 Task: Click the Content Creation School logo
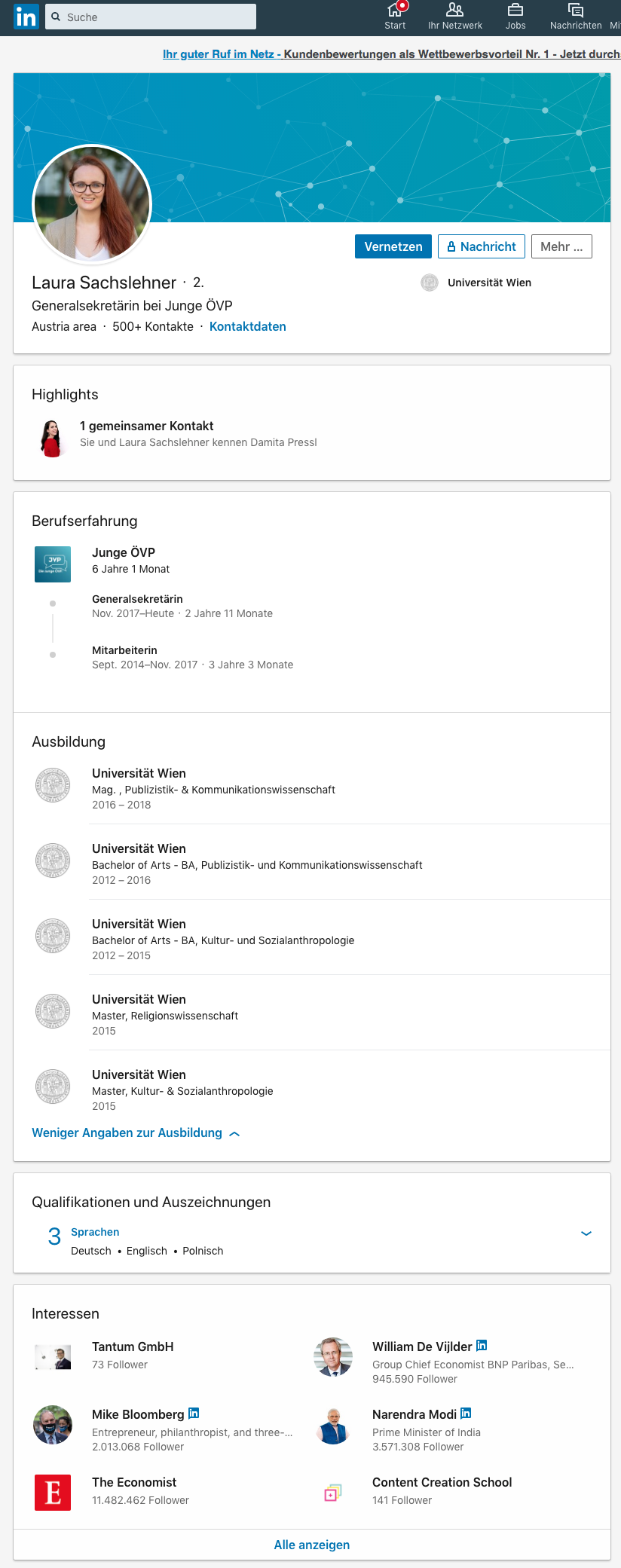(333, 1493)
